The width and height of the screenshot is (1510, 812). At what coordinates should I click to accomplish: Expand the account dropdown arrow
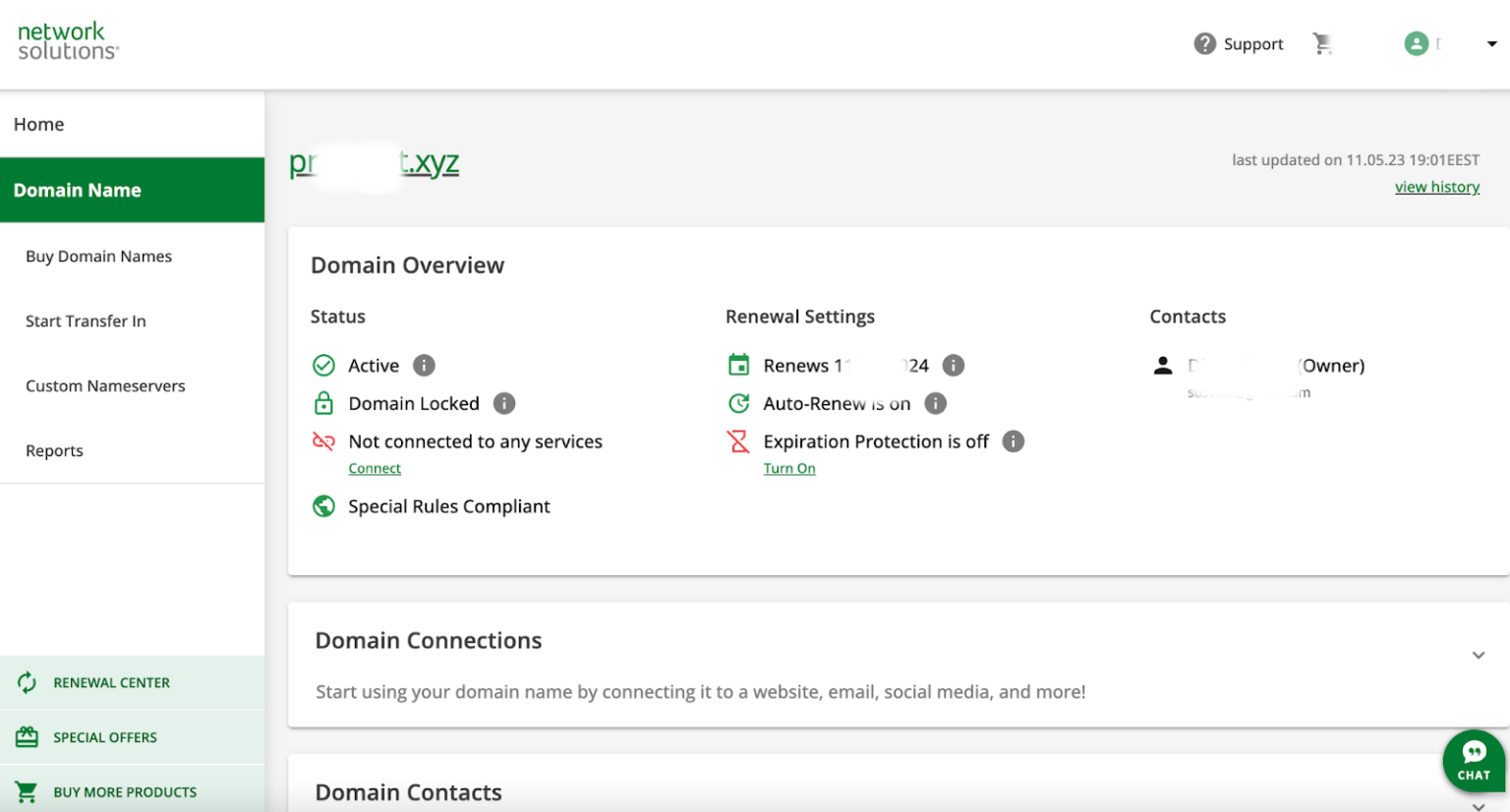pyautogui.click(x=1492, y=43)
